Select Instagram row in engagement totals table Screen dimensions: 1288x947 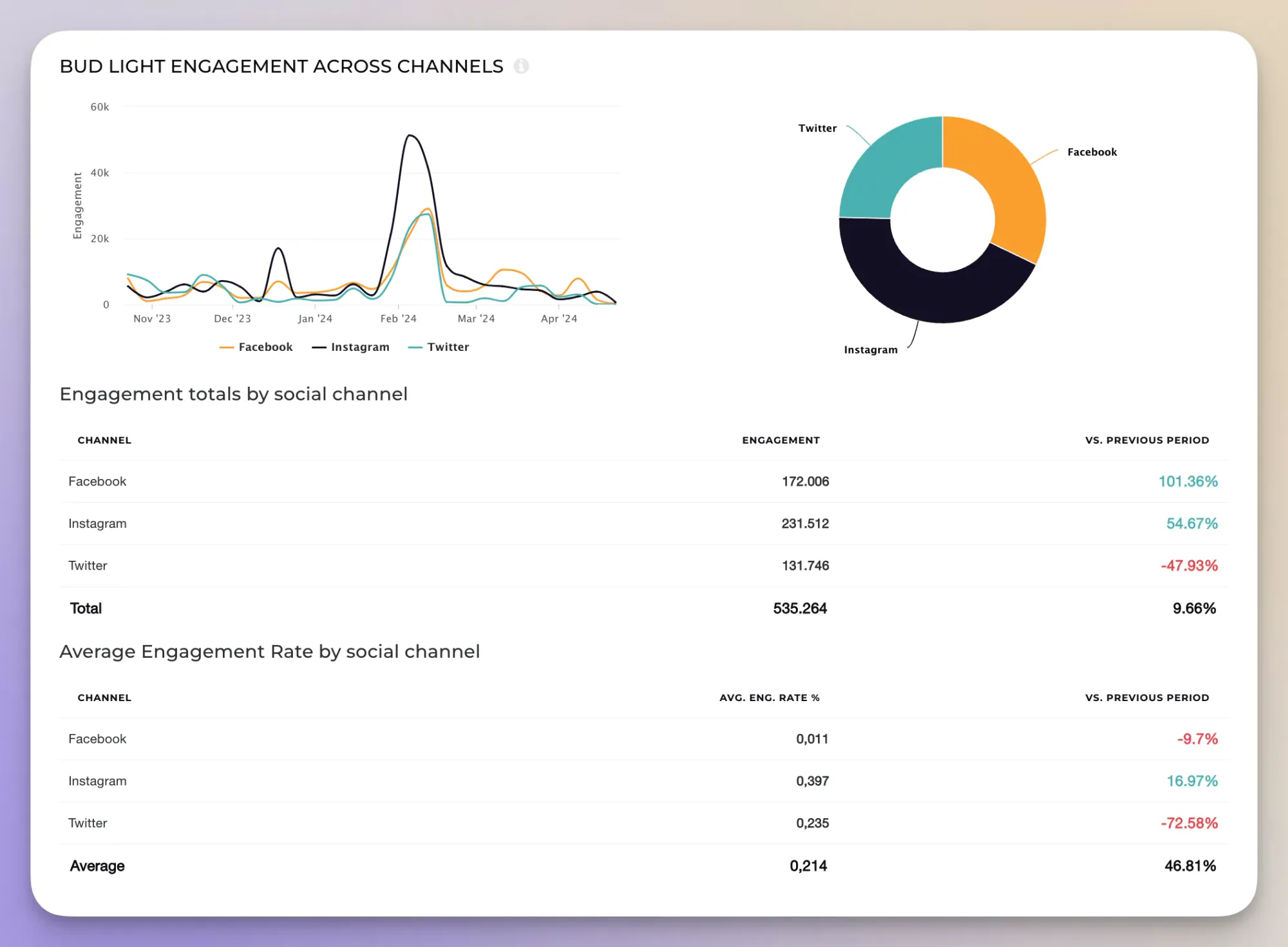(x=644, y=523)
